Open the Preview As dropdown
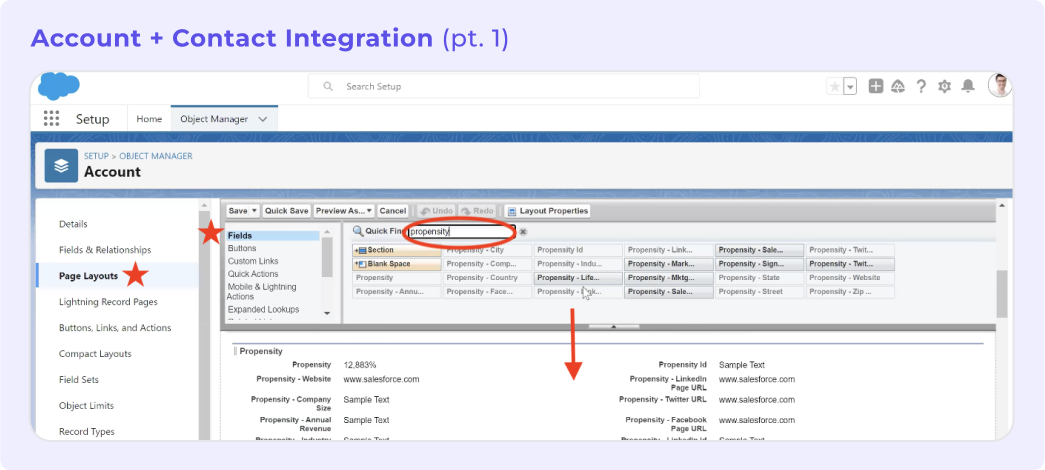Screen dimensions: 1045x470 [x=344, y=211]
